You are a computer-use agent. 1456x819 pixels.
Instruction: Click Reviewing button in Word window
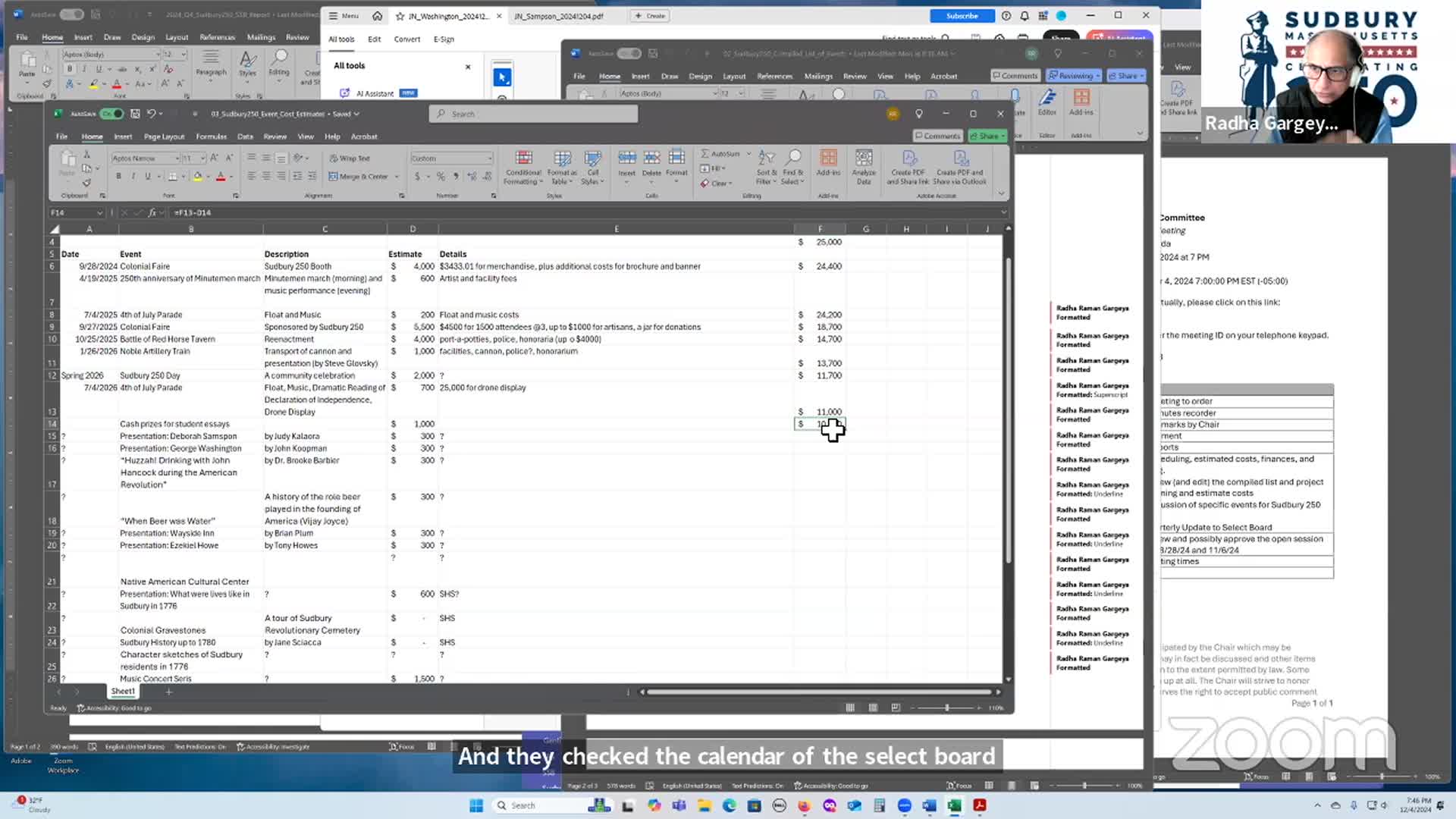tap(1074, 76)
